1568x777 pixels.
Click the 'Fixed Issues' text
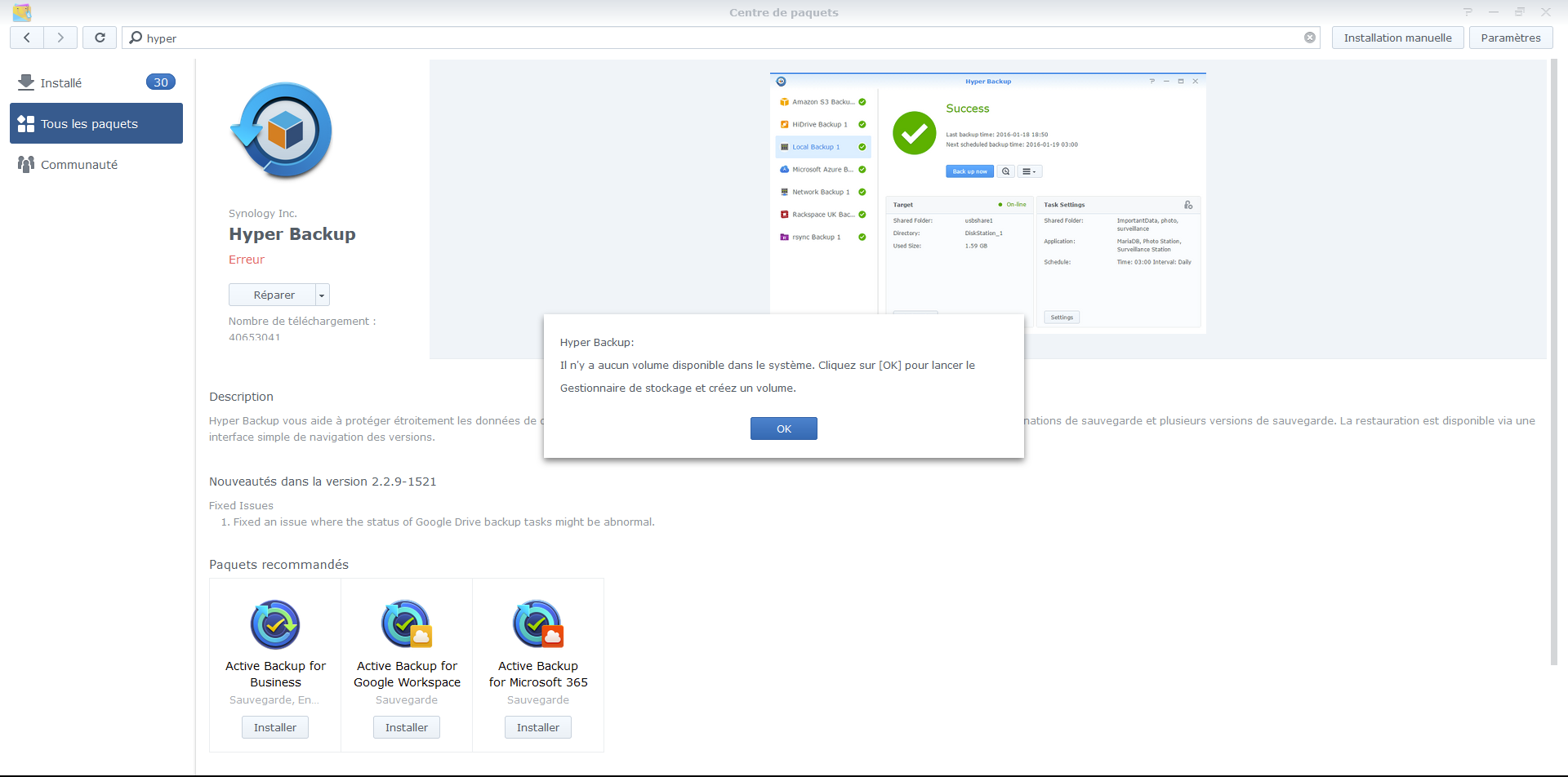click(241, 506)
